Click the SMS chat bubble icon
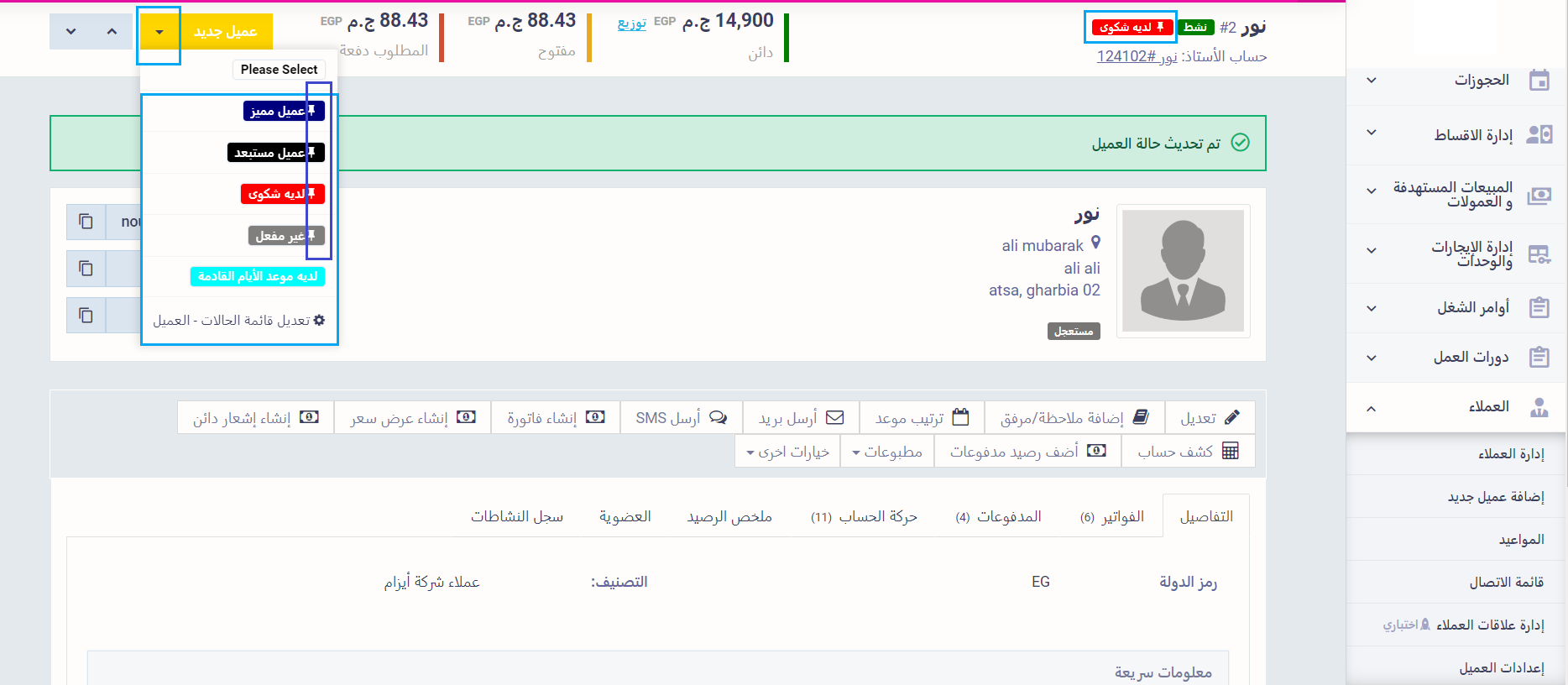This screenshot has width=1568, height=685. coord(718,417)
